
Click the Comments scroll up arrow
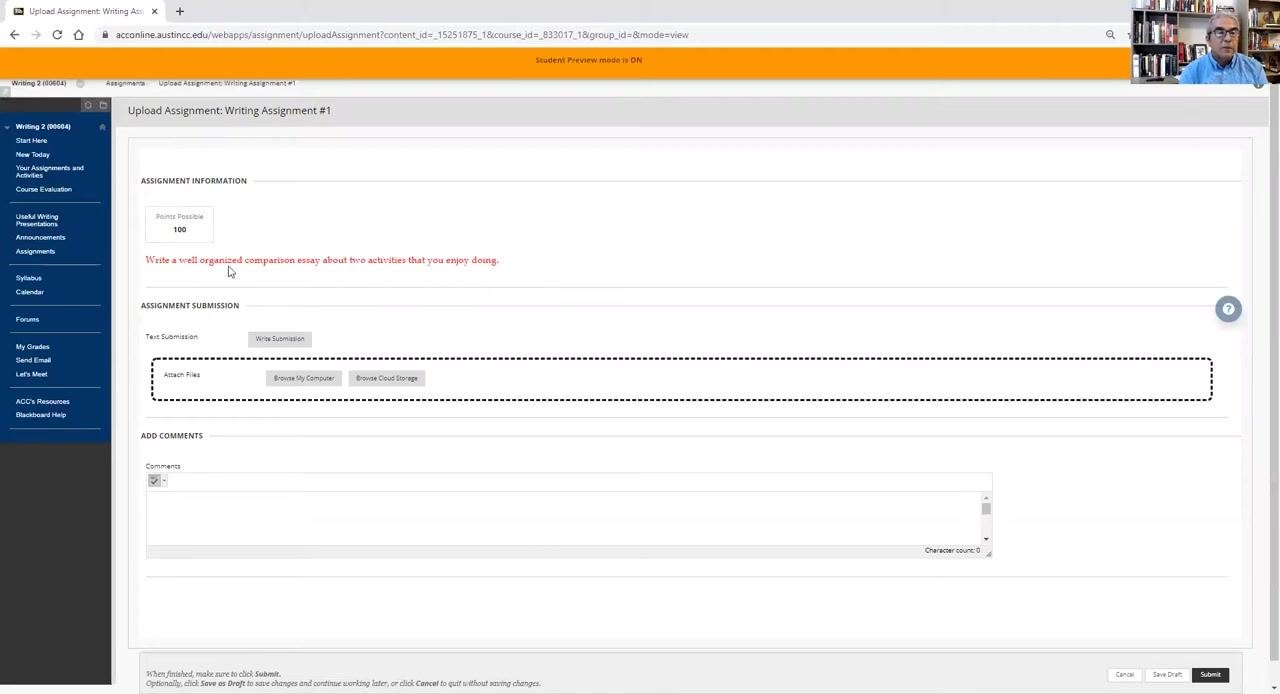986,497
